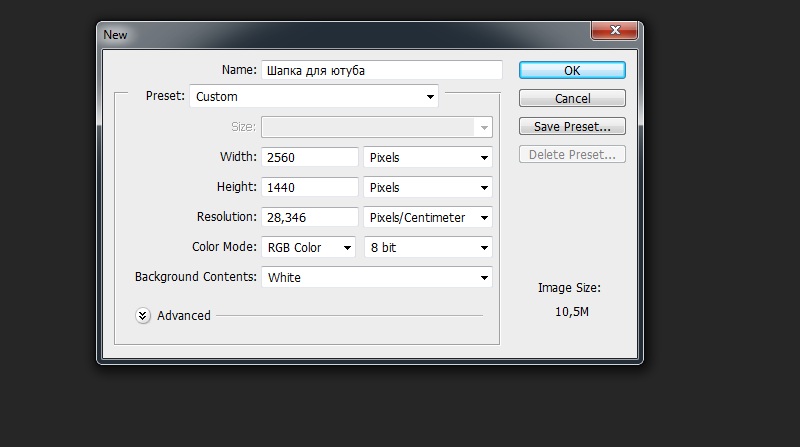Screen dimensions: 800x447
Task: Open the RGB Color mode dropdown
Action: 308,247
